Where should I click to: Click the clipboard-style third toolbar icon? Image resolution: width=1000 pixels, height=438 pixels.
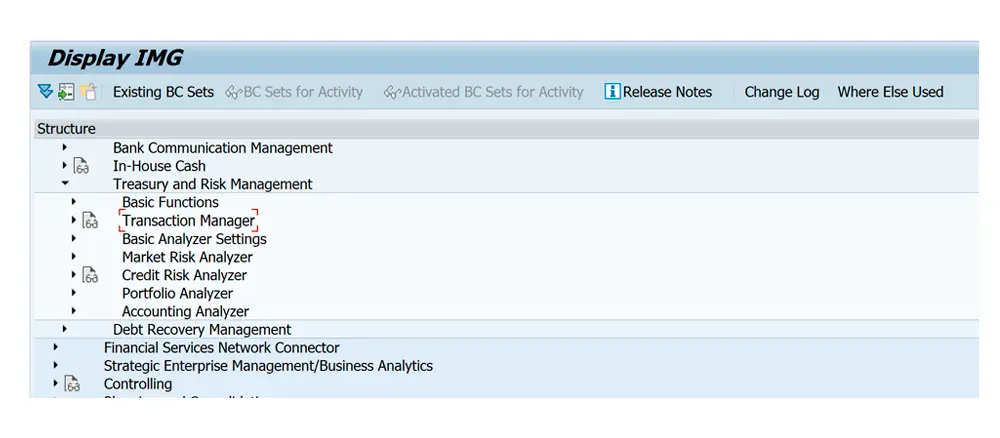[x=89, y=92]
